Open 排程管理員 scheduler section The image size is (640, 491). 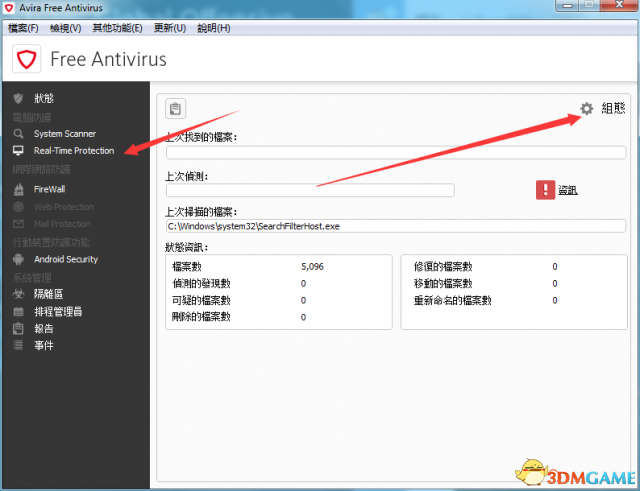(58, 312)
